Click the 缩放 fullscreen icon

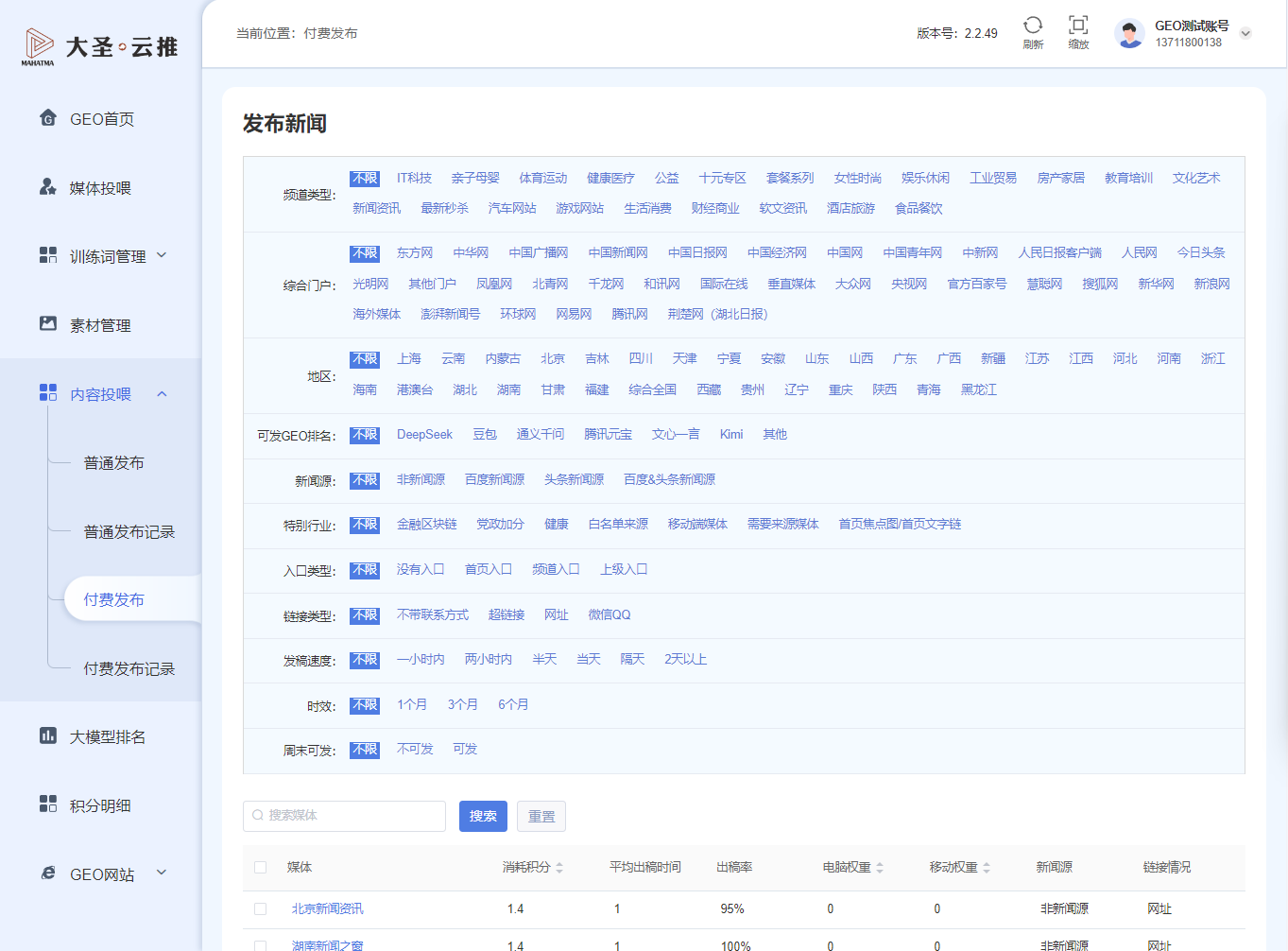click(x=1078, y=26)
